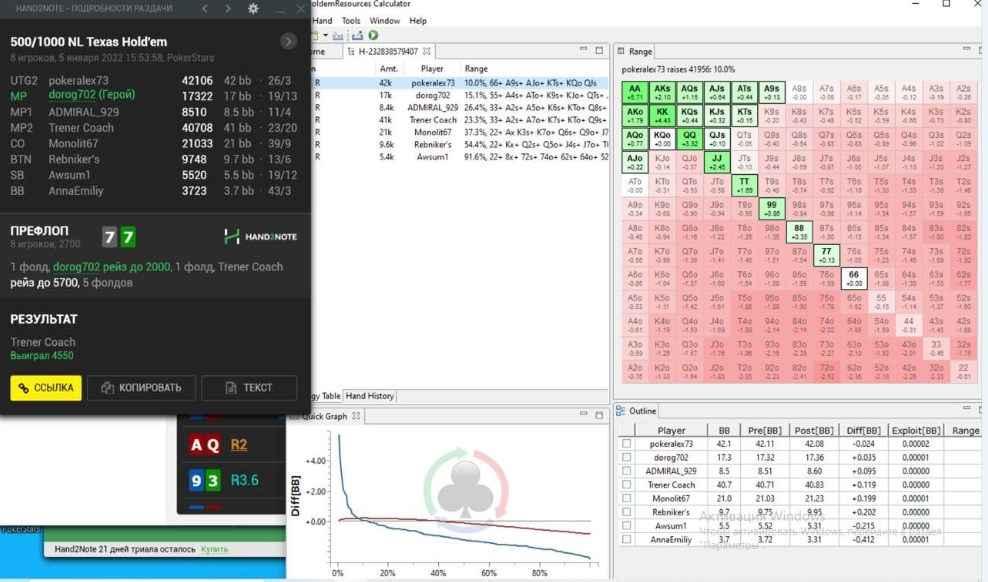This screenshot has width=988, height=582.
Task: Close the Quick Graph tab
Action: pos(356,416)
